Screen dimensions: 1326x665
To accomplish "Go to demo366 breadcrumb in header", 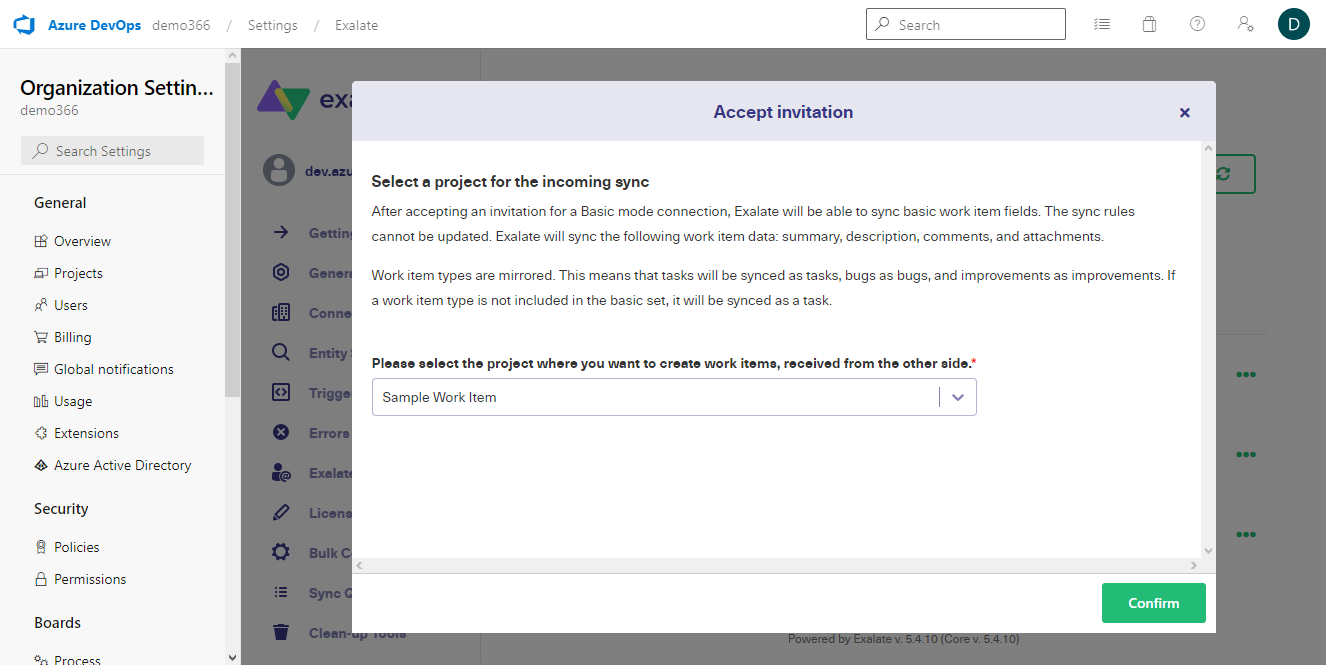I will pyautogui.click(x=181, y=25).
